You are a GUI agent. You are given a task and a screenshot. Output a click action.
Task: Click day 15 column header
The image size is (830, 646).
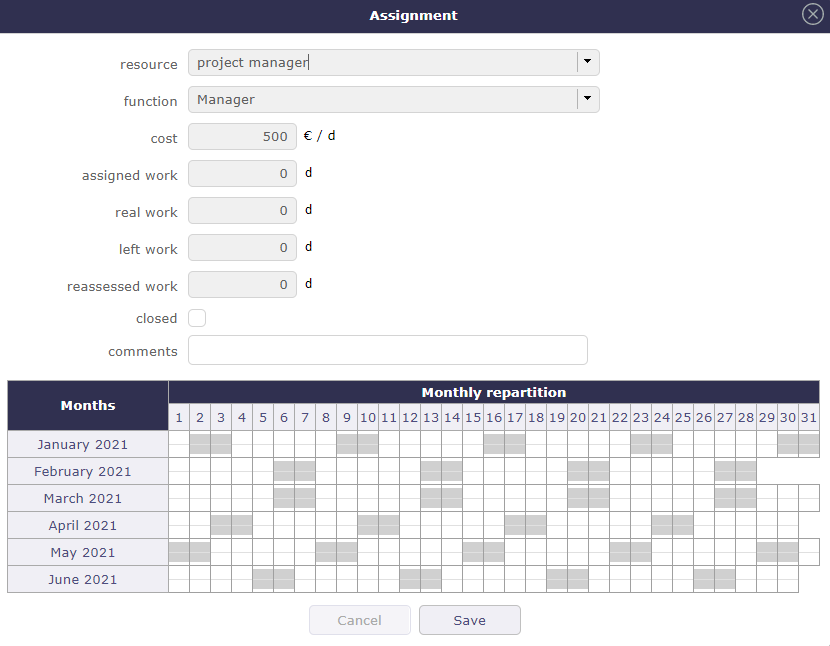point(473,417)
